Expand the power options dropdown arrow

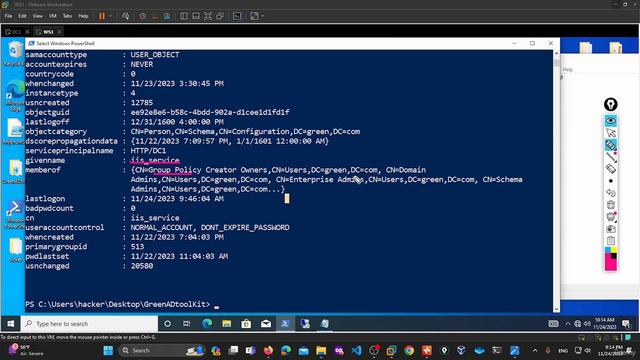(110, 16)
